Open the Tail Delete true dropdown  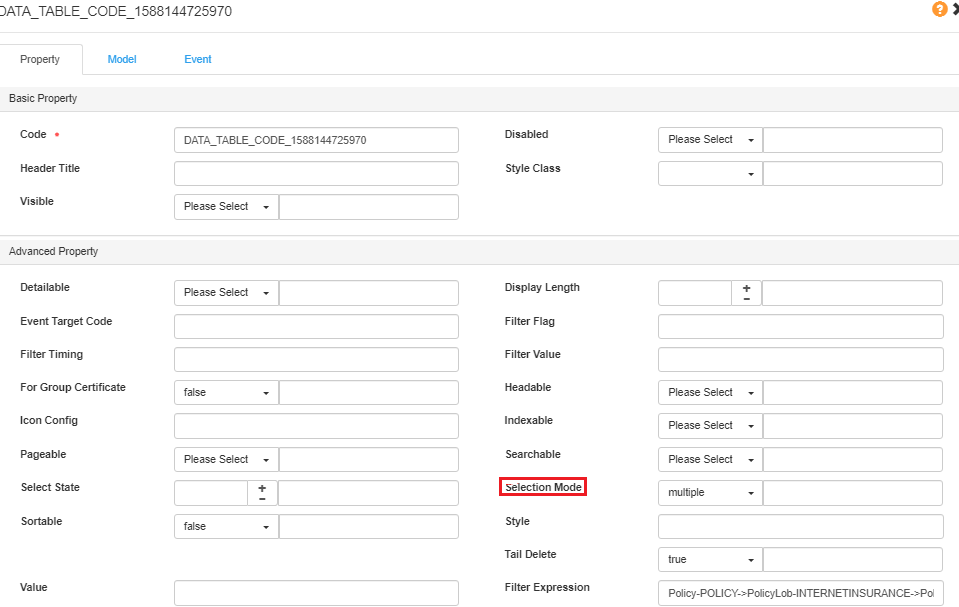[710, 560]
